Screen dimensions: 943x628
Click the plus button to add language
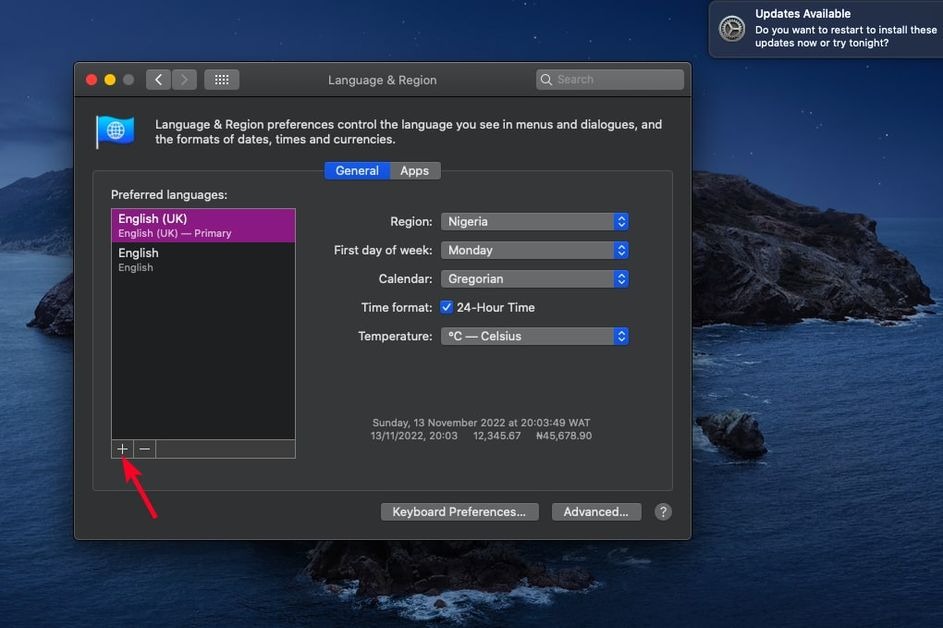(x=122, y=449)
